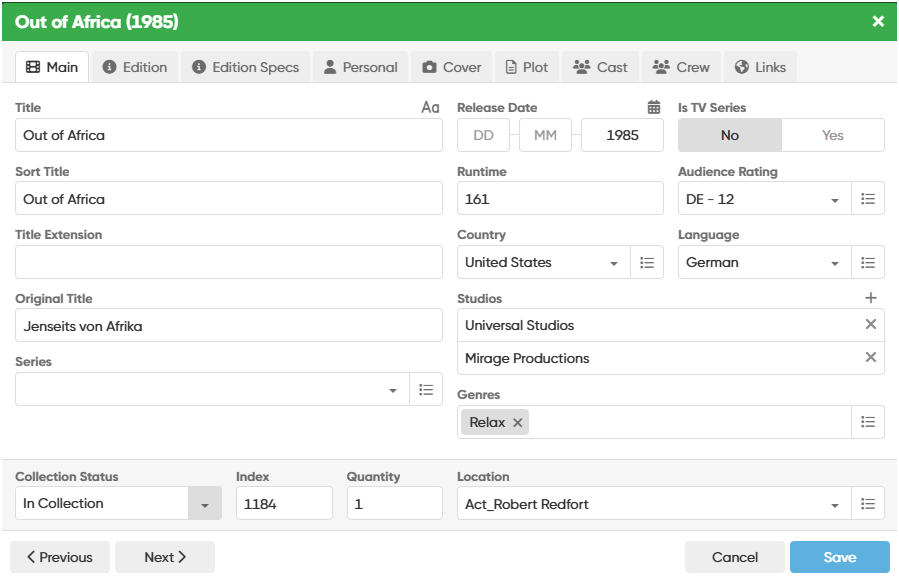Remove the Relax genre tag

[517, 423]
